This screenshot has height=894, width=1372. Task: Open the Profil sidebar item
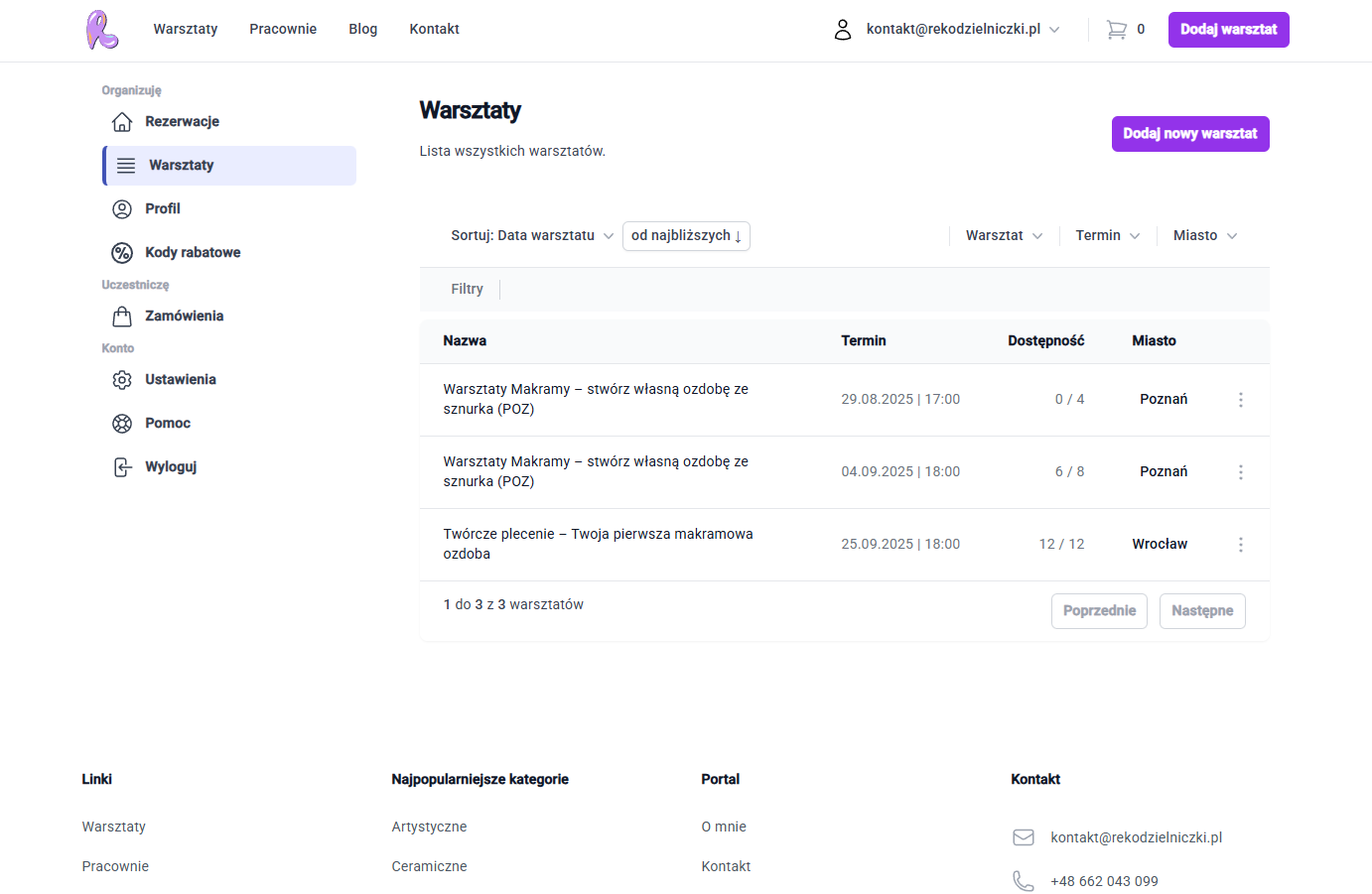coord(163,209)
